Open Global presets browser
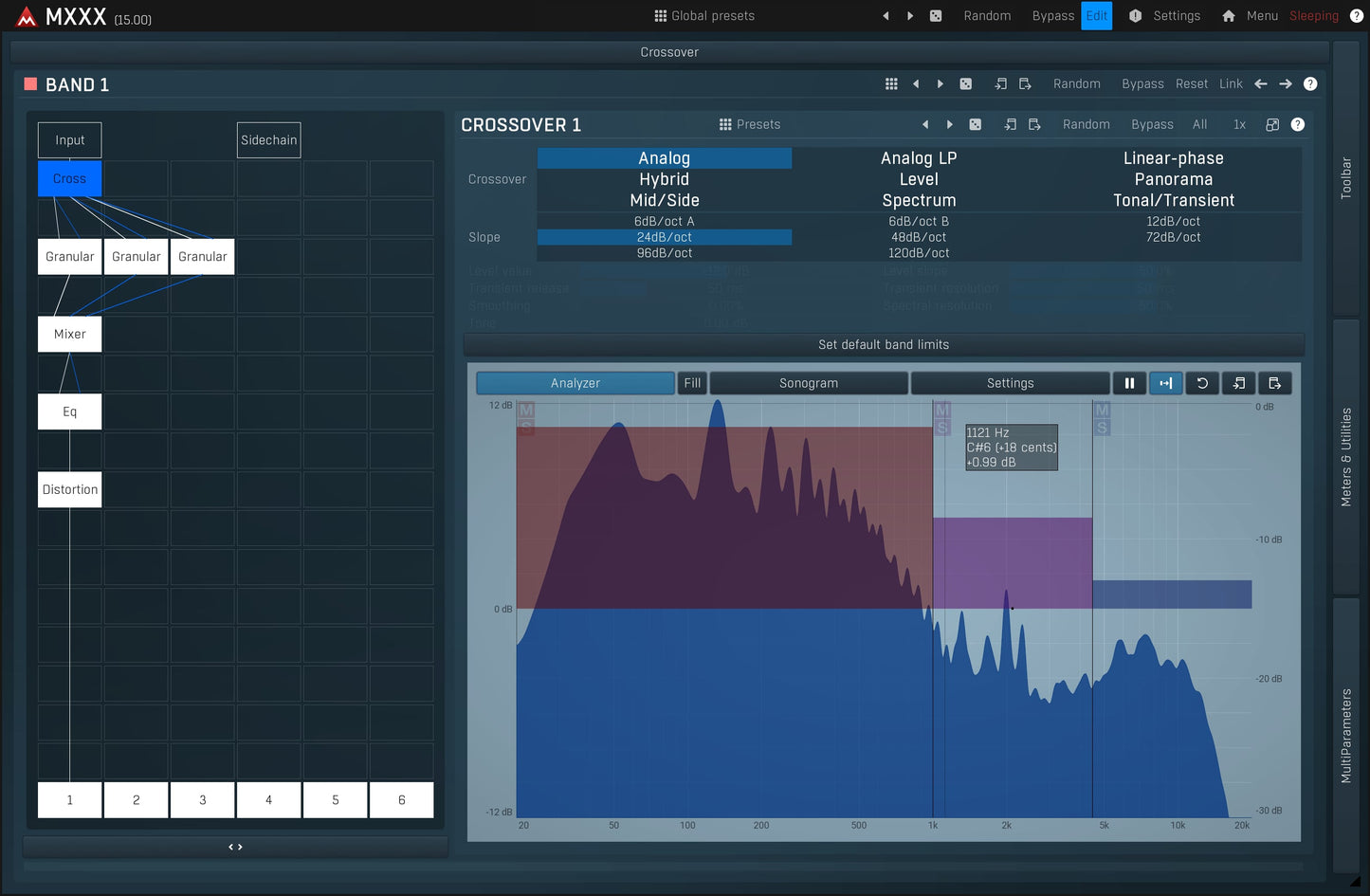1370x896 pixels. [704, 16]
